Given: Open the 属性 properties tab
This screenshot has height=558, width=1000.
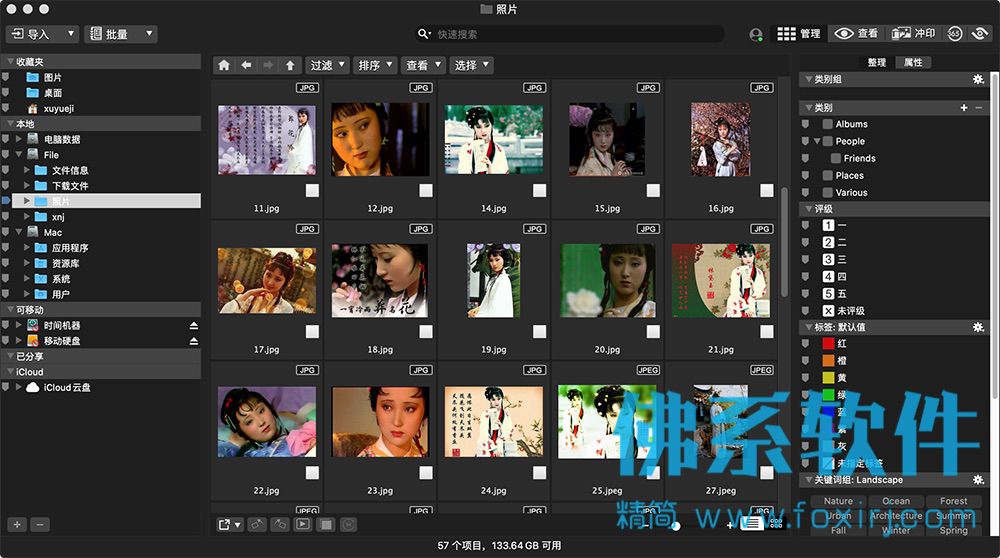Looking at the screenshot, I should [913, 62].
